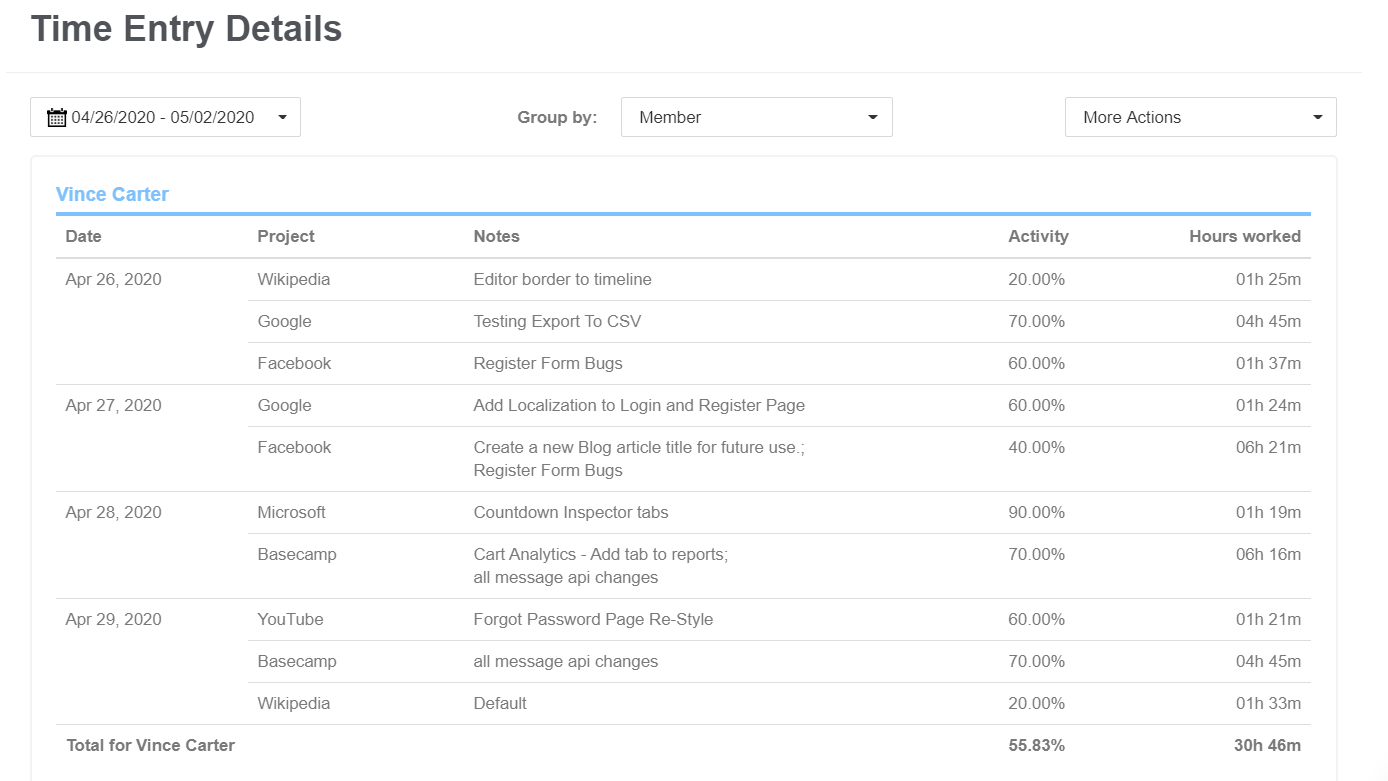Screen dimensions: 1388x781
Task: Select the Apr 26 Wikipedia project entry
Action: [293, 280]
